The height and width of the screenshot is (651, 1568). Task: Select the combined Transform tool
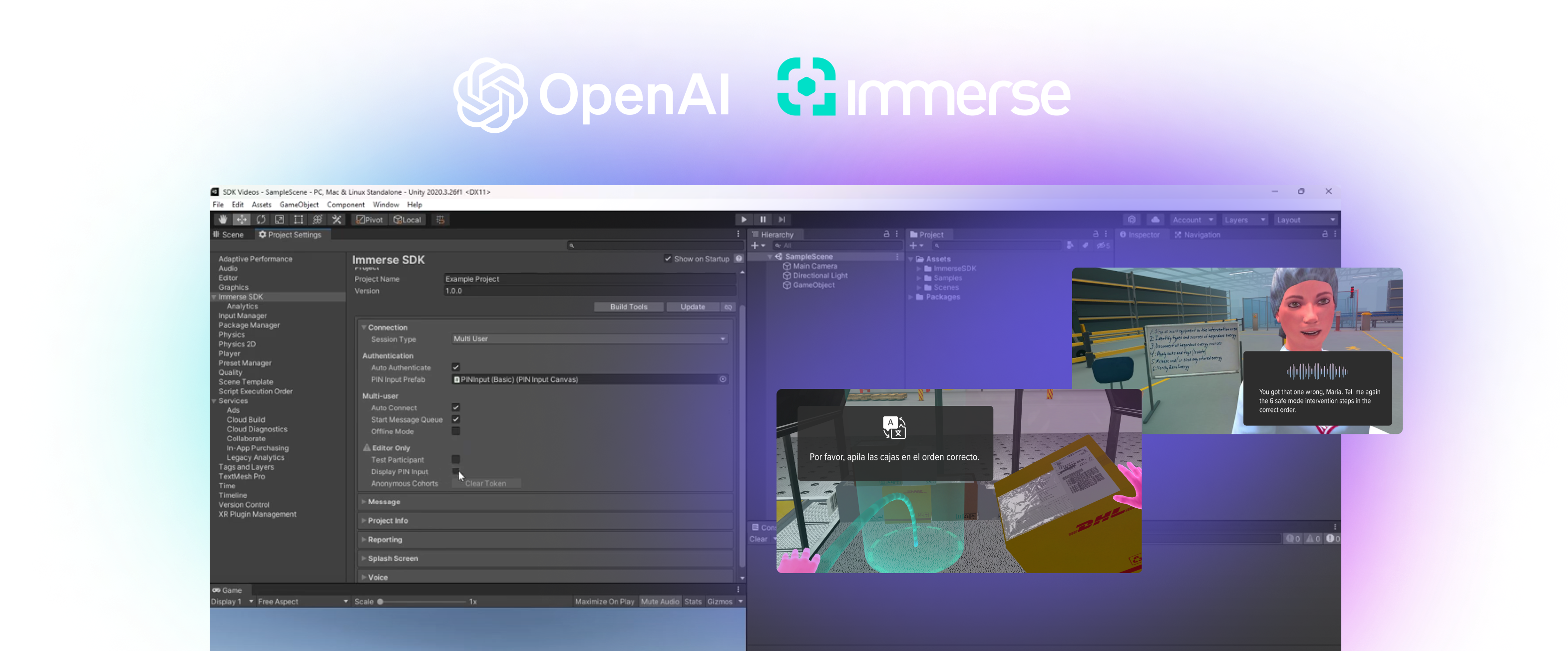(x=317, y=220)
